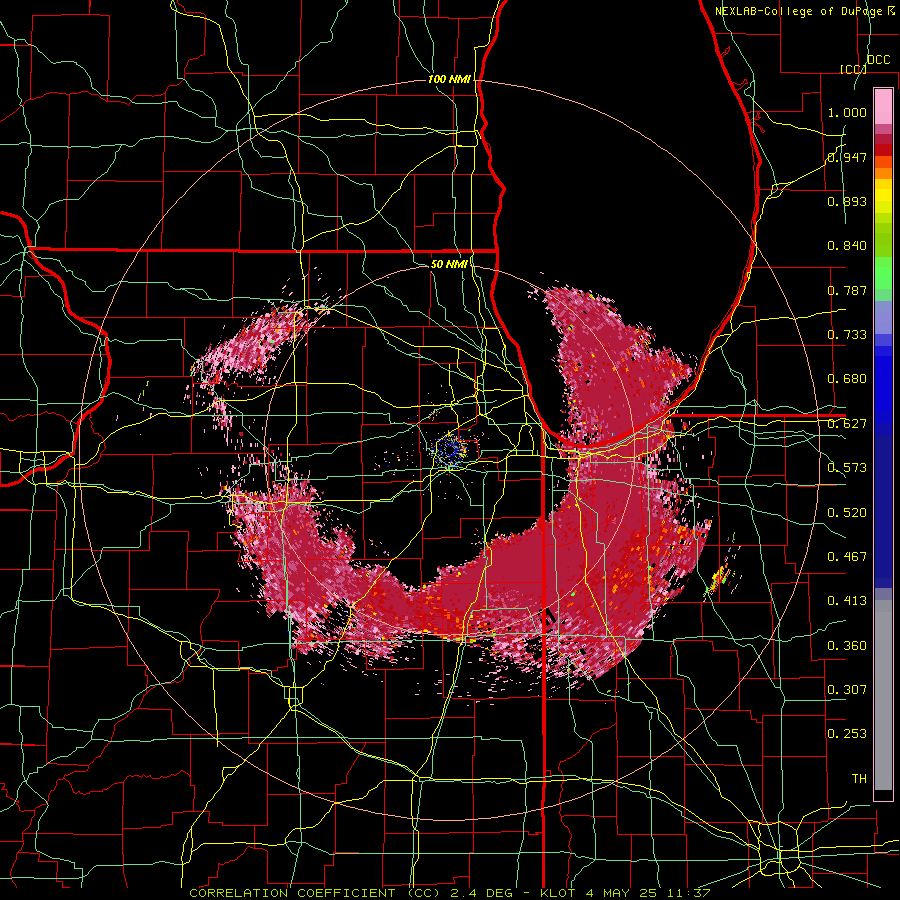Select the 1.000 scale value

pos(847,112)
